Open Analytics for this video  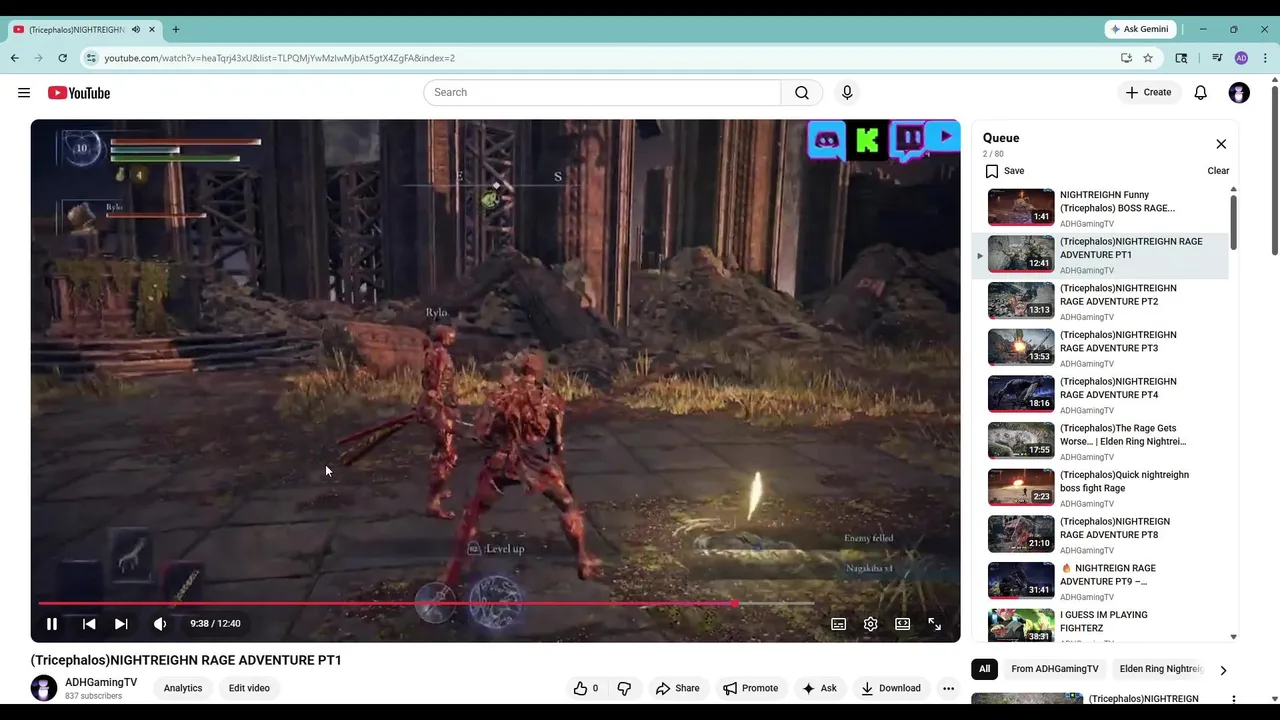(x=183, y=688)
